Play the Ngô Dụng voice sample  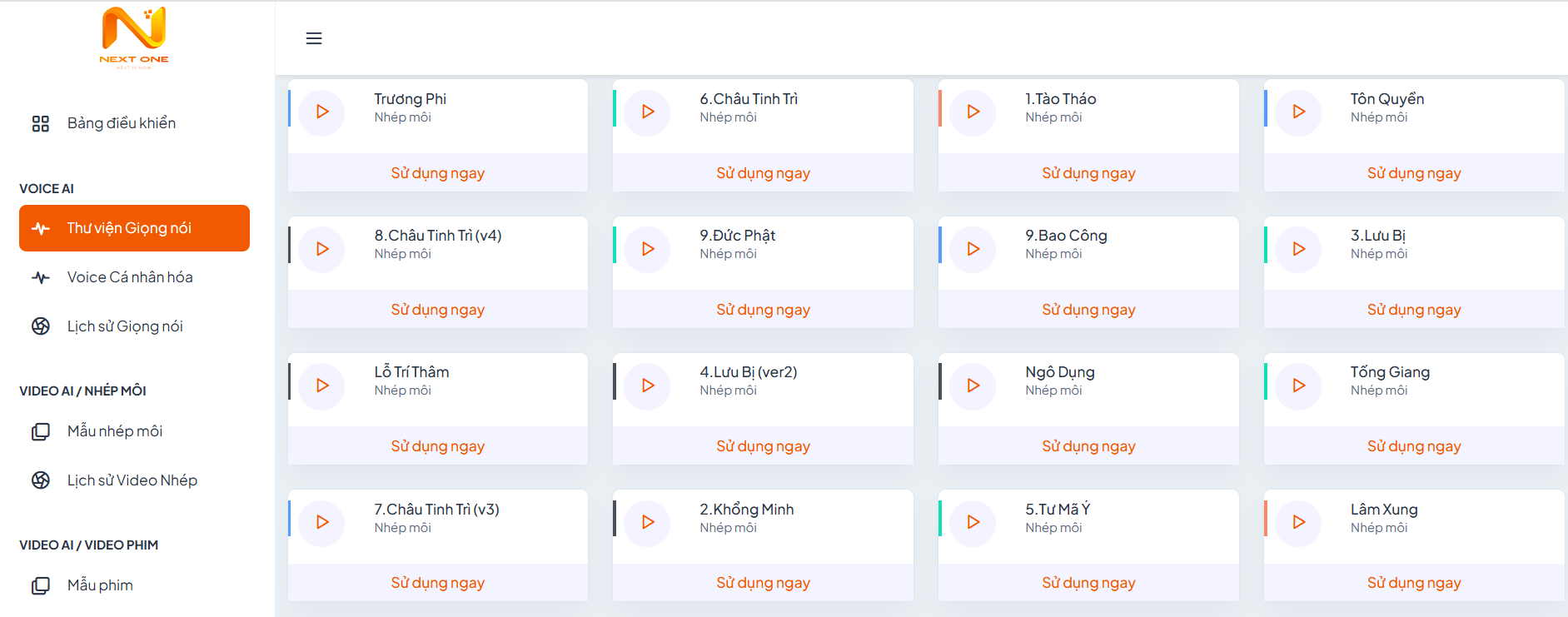(973, 386)
